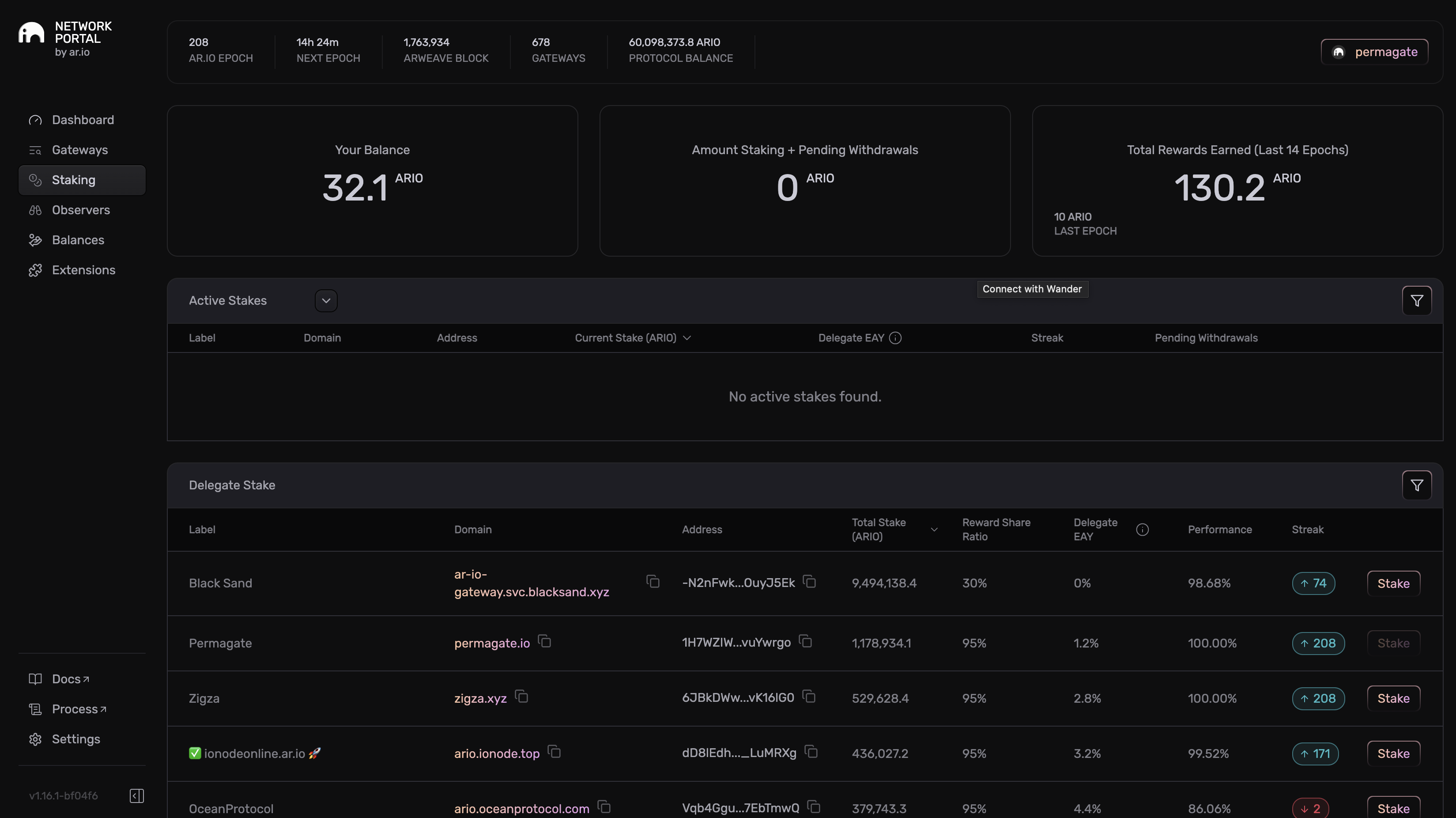Viewport: 1456px width, 818px height.
Task: Open the ario.ionode.top domain link
Action: pos(496,754)
